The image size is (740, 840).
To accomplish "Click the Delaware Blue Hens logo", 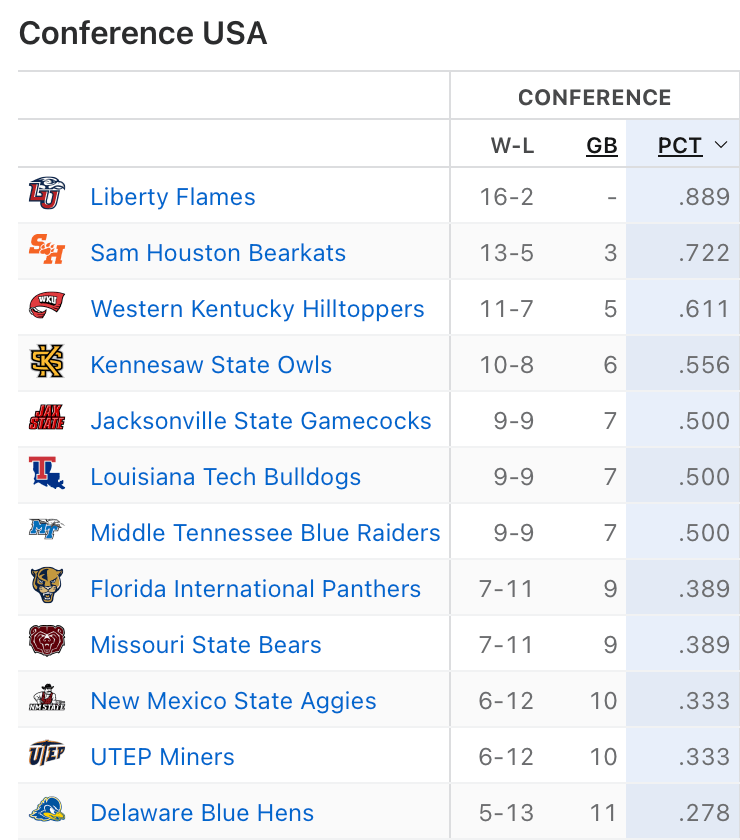I will point(46,810).
